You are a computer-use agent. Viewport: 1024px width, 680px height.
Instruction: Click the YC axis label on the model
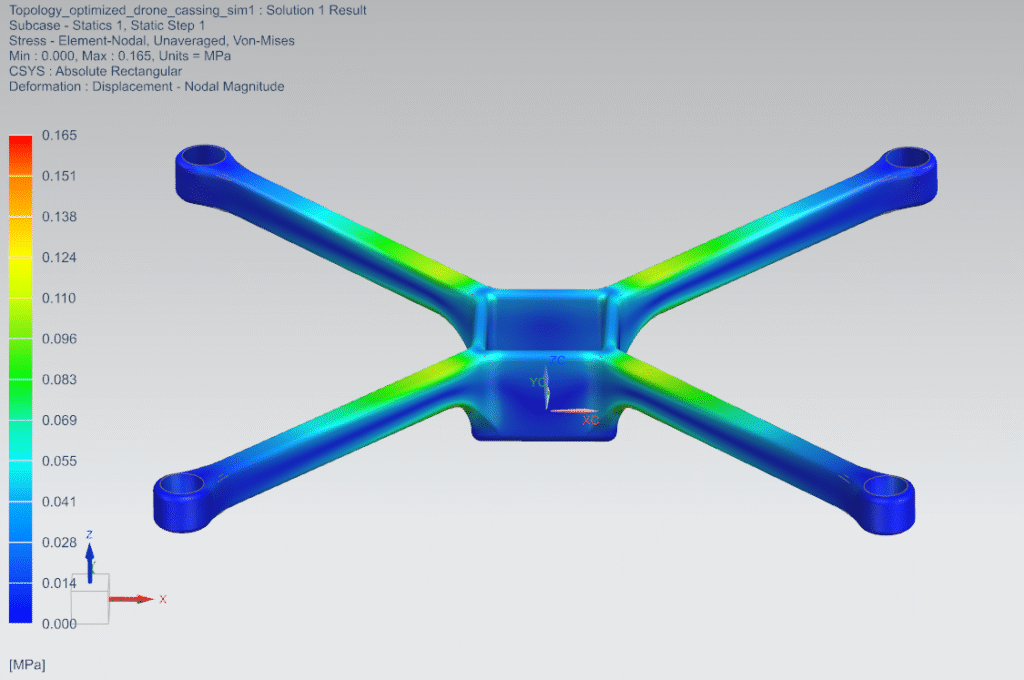[x=538, y=382]
